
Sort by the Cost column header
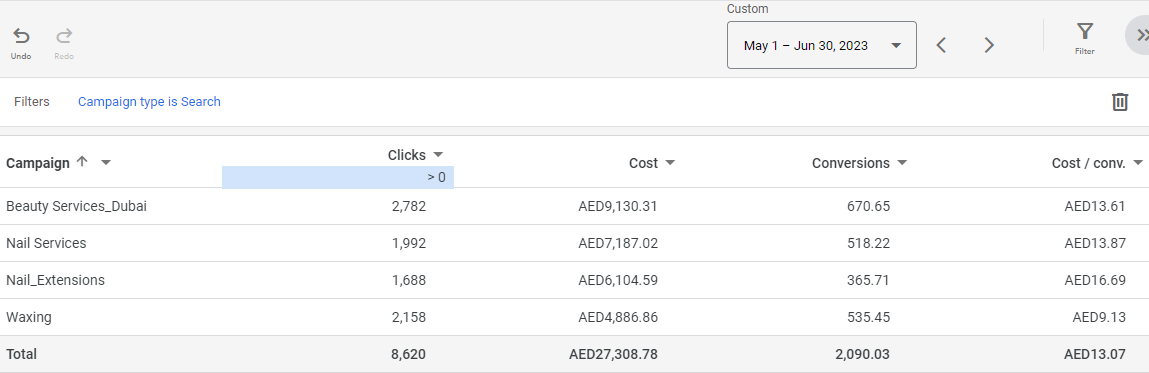click(643, 163)
